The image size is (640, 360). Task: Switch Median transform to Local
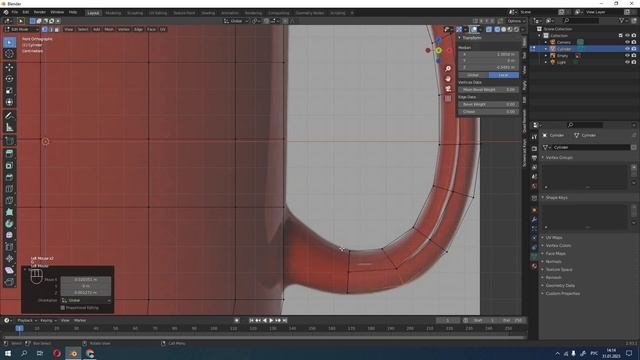[504, 75]
